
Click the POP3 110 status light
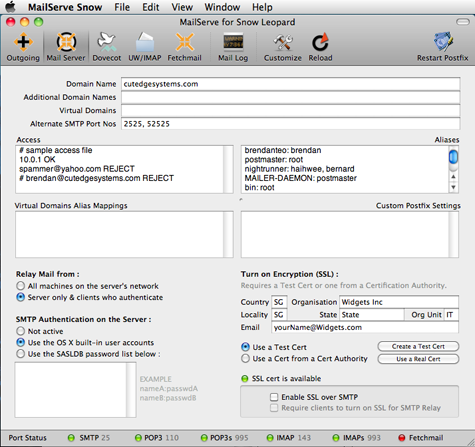click(138, 438)
